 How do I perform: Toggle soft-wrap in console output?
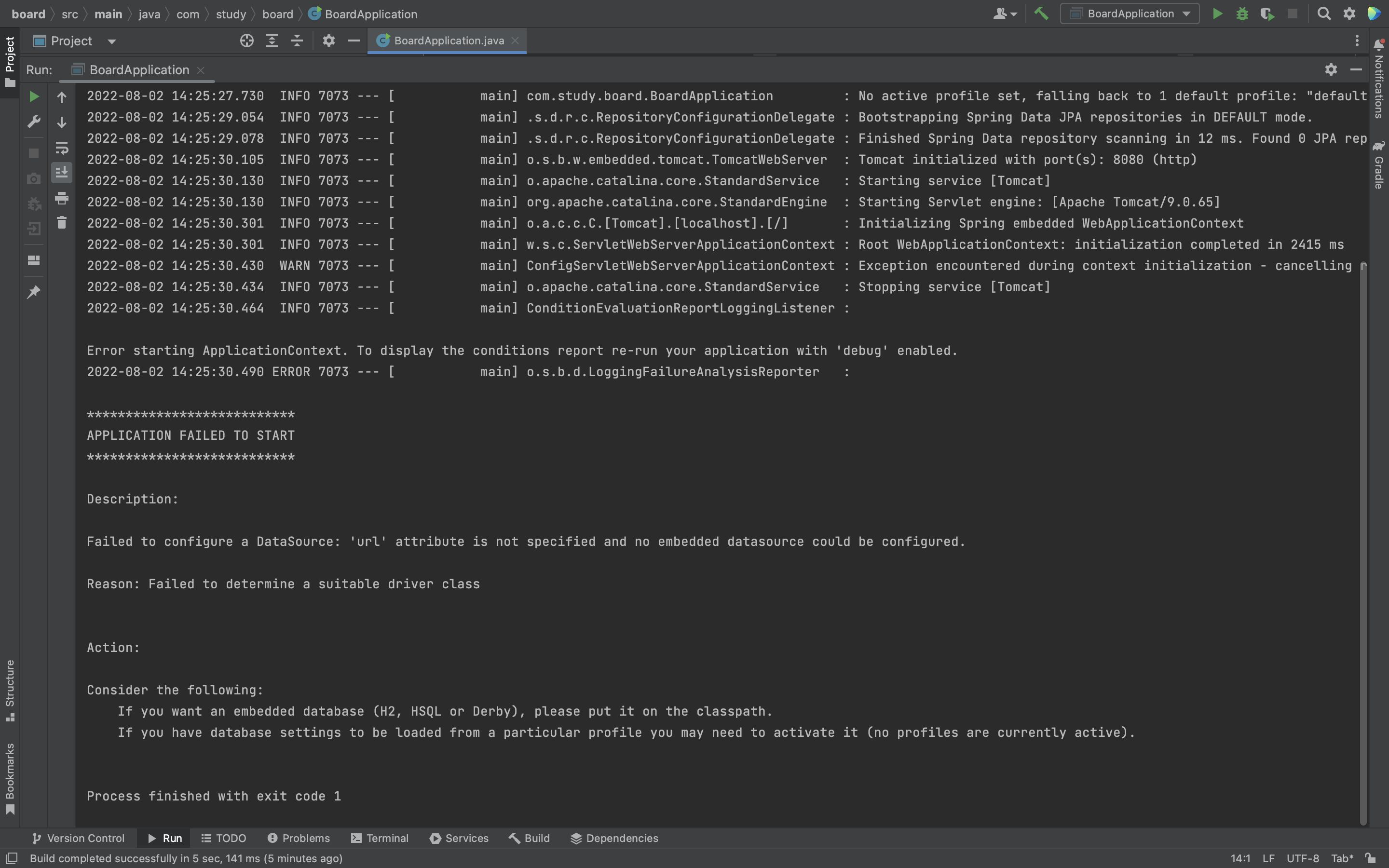click(x=61, y=148)
